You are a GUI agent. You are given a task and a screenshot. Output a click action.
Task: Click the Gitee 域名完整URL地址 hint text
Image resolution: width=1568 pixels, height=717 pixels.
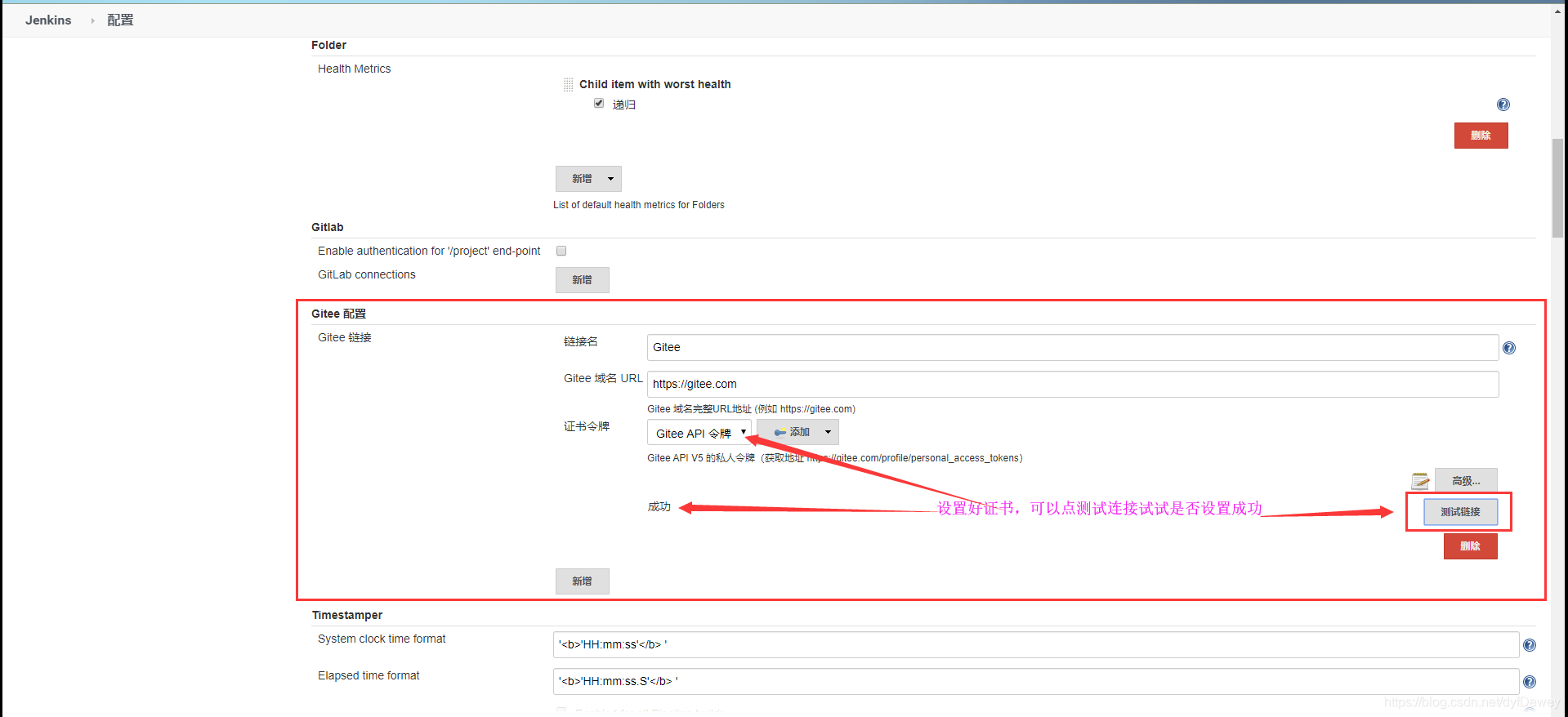(752, 409)
